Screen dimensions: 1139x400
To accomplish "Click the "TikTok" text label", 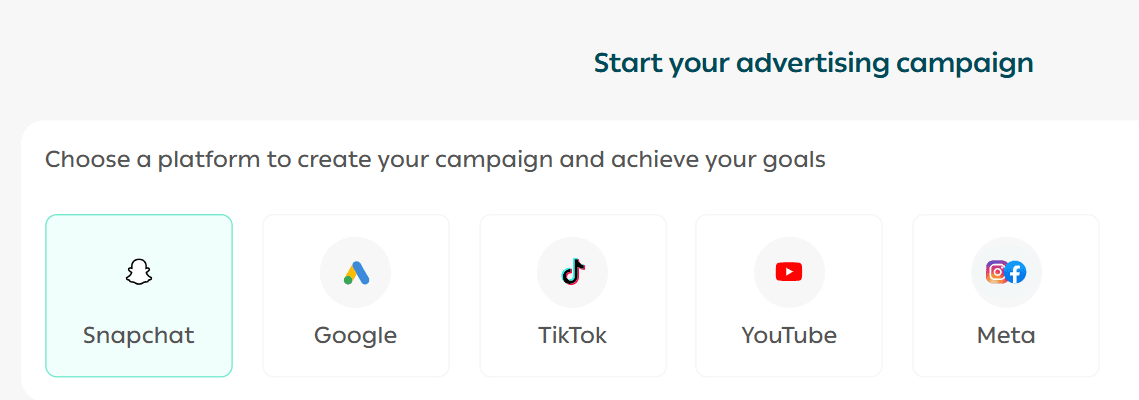I will (x=573, y=335).
